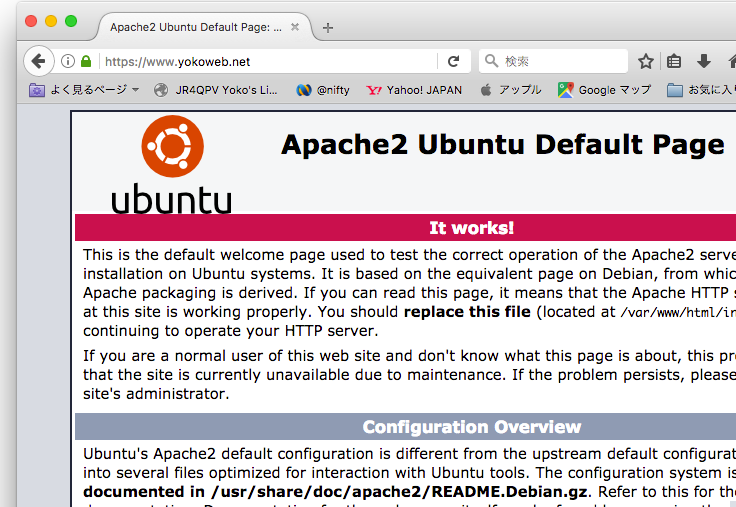Open the bookmarks list icon

(674, 61)
